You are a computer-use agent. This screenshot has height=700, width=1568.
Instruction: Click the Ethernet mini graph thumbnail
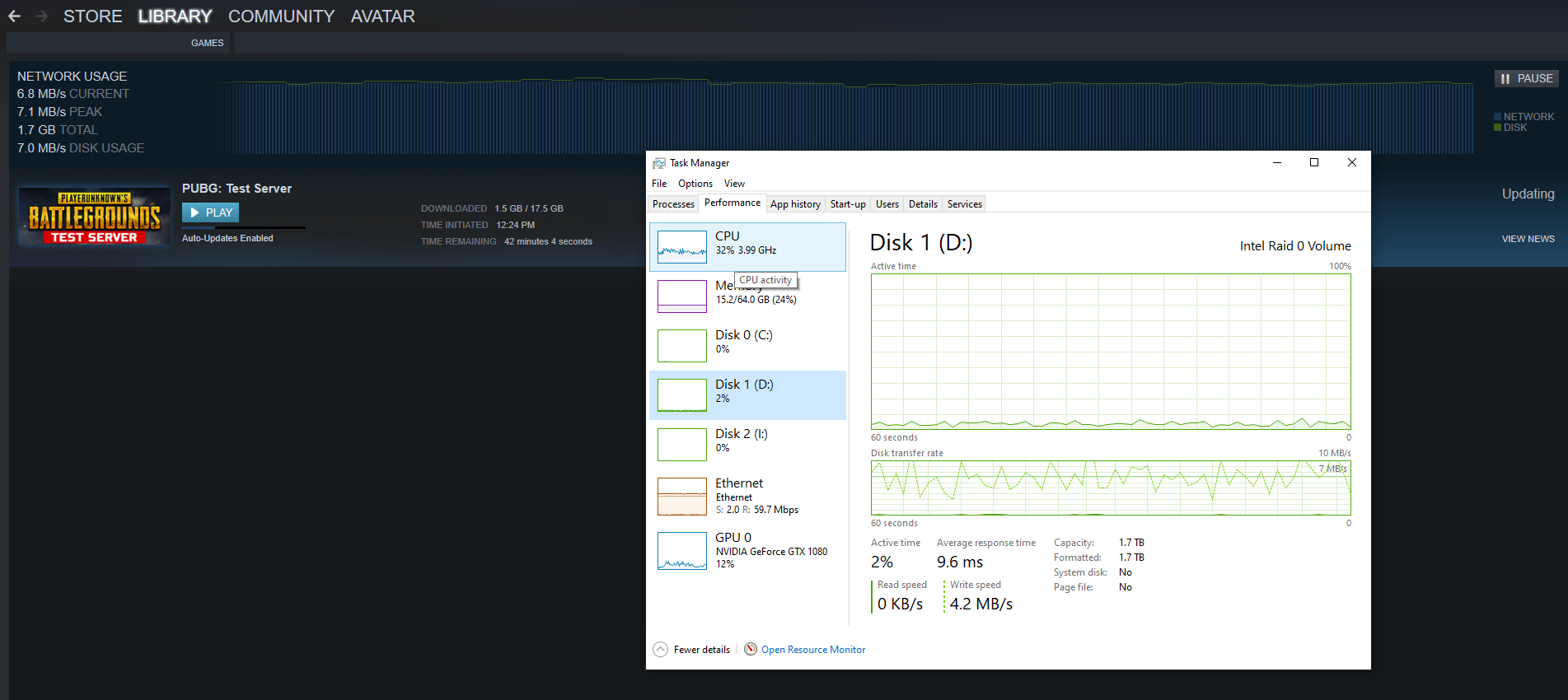click(682, 497)
